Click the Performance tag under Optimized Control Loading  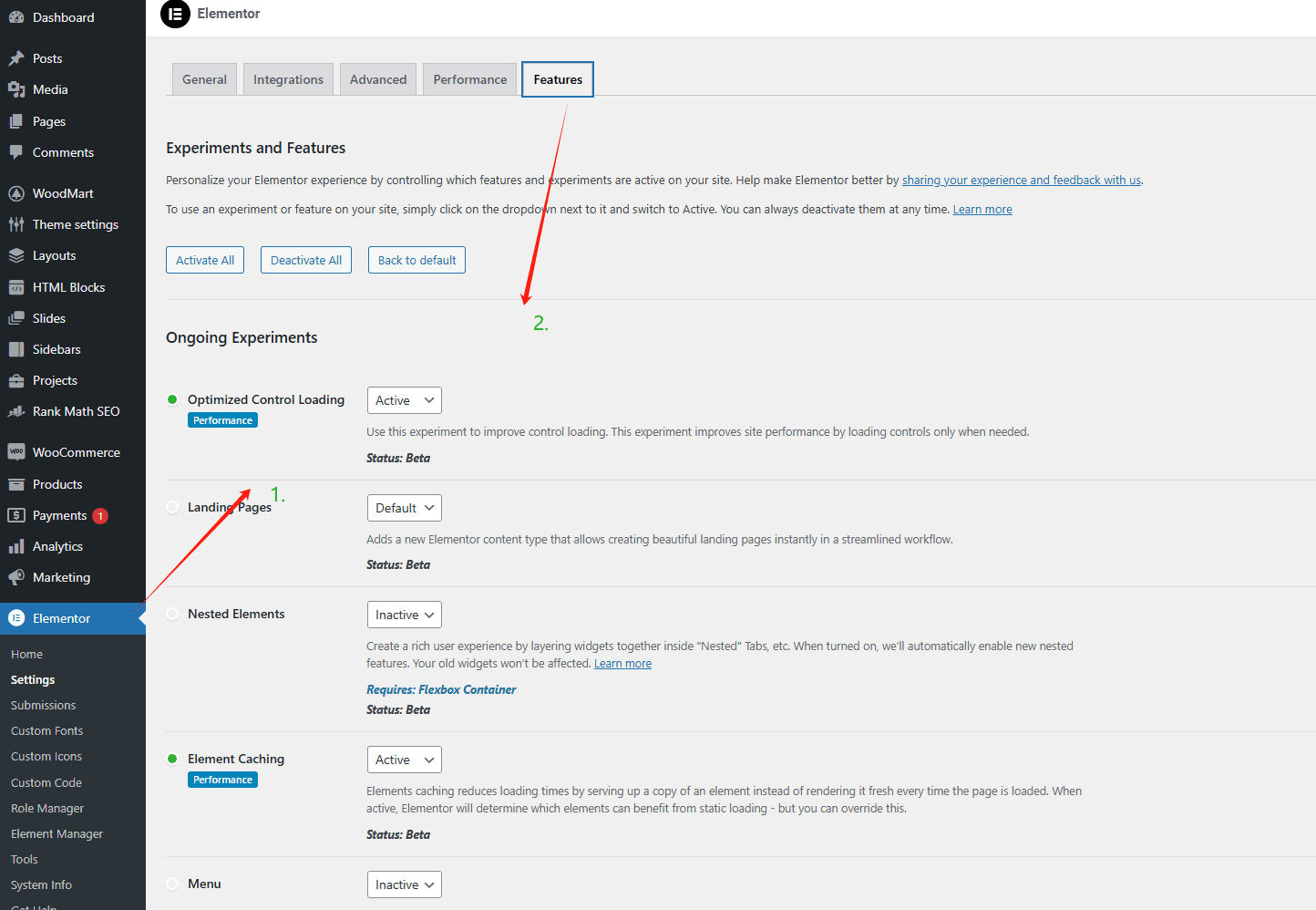pyautogui.click(x=223, y=420)
